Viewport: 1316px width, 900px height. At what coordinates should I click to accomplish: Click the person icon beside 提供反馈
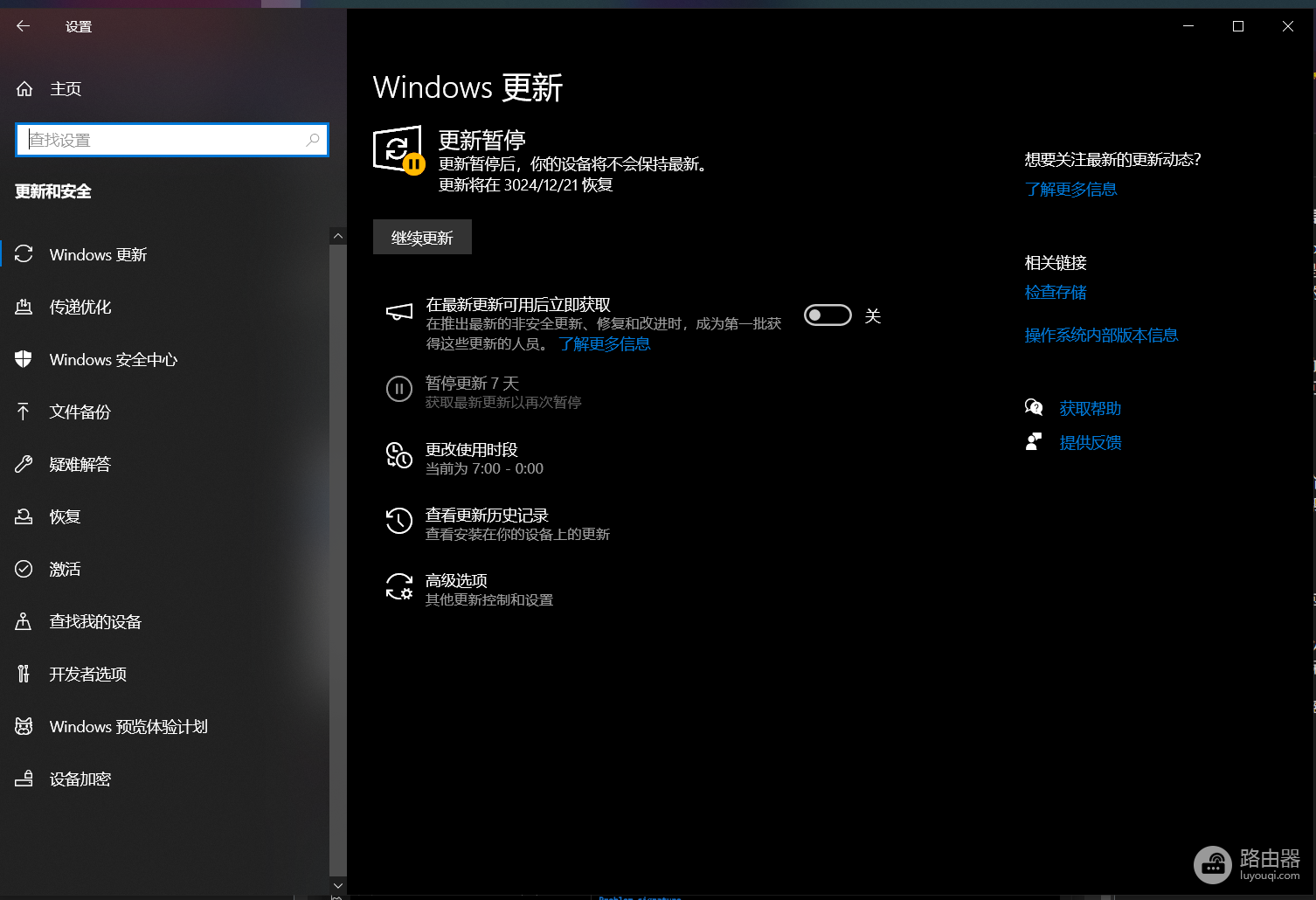click(1034, 442)
